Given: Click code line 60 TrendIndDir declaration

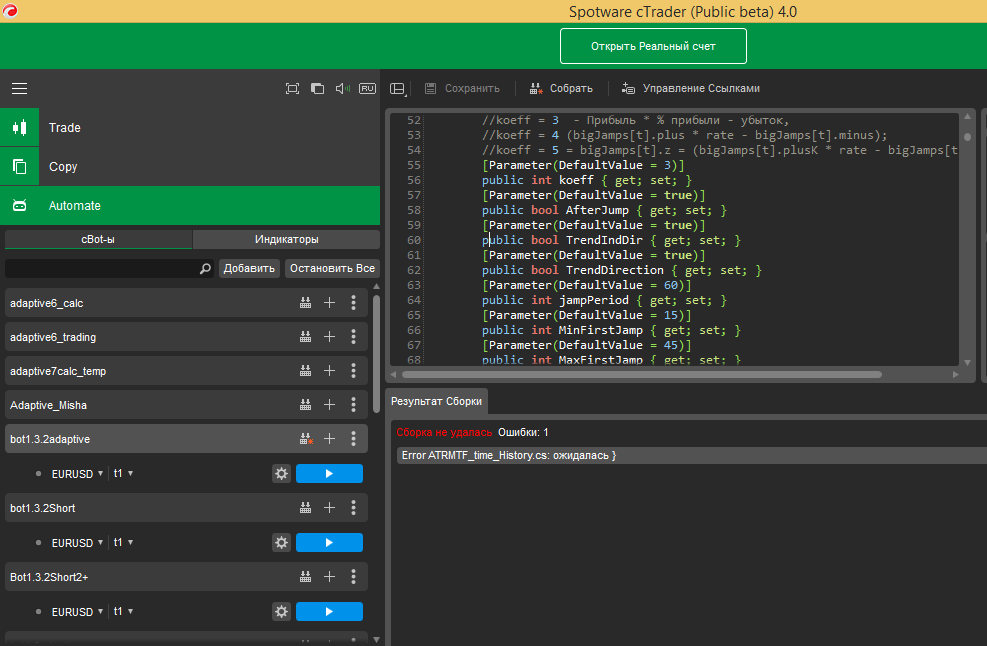Looking at the screenshot, I should pos(611,240).
